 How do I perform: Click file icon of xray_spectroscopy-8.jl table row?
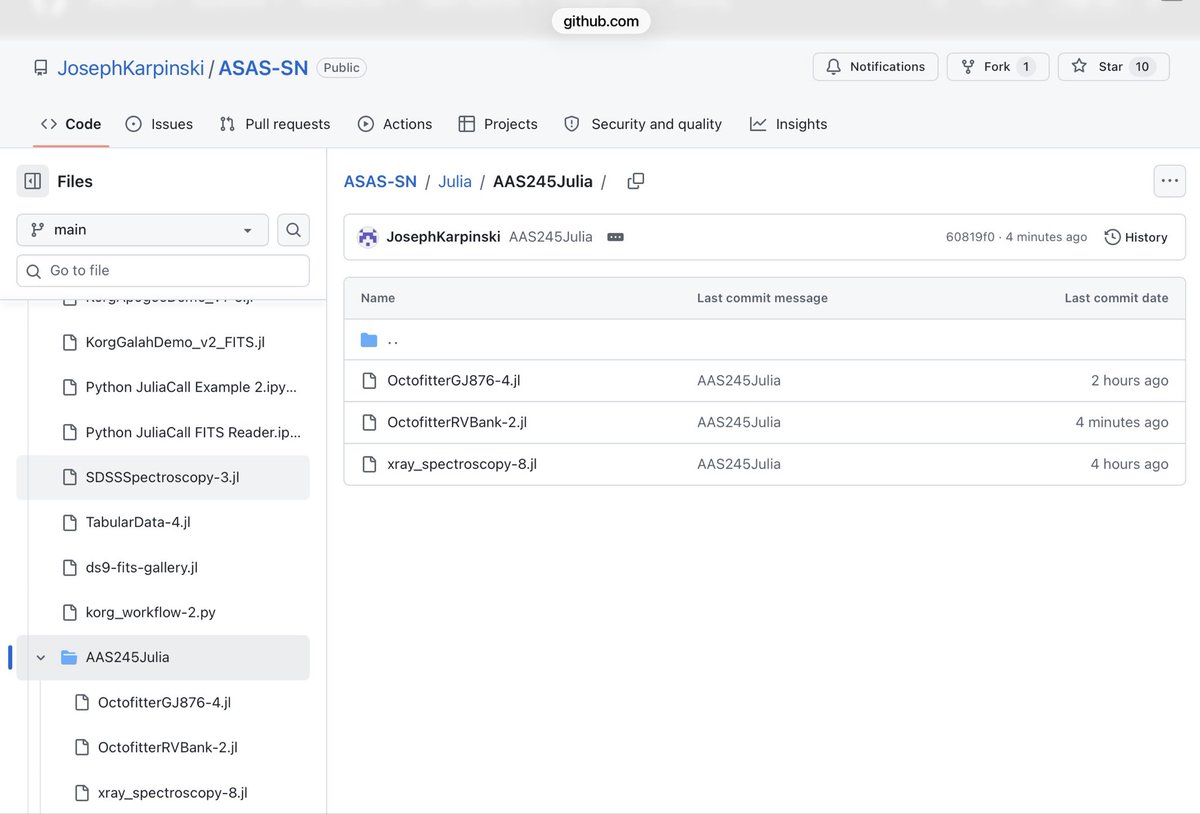(x=369, y=464)
